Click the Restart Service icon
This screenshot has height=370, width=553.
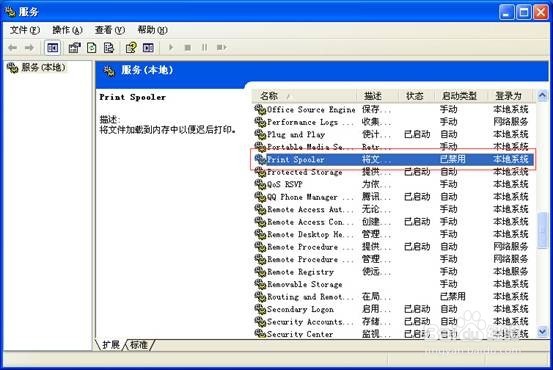(x=221, y=47)
